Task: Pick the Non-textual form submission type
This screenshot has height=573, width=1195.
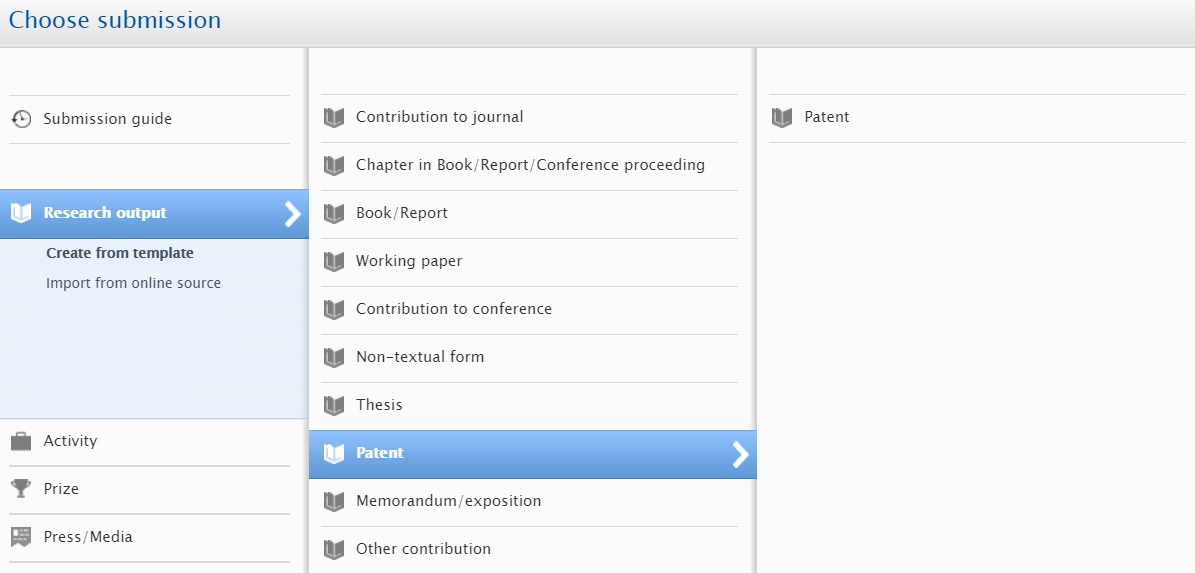Action: click(419, 357)
